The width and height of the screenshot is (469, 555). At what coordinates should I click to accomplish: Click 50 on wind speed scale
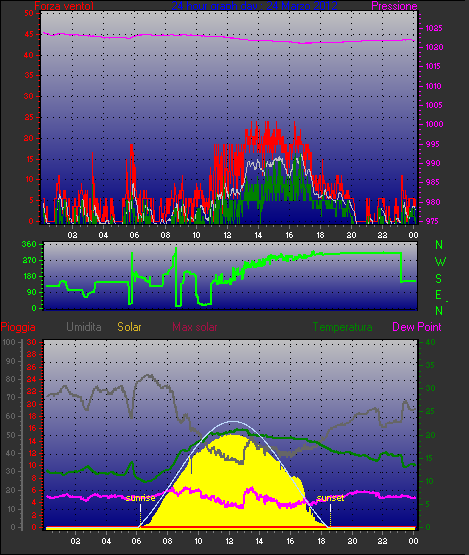click(29, 13)
